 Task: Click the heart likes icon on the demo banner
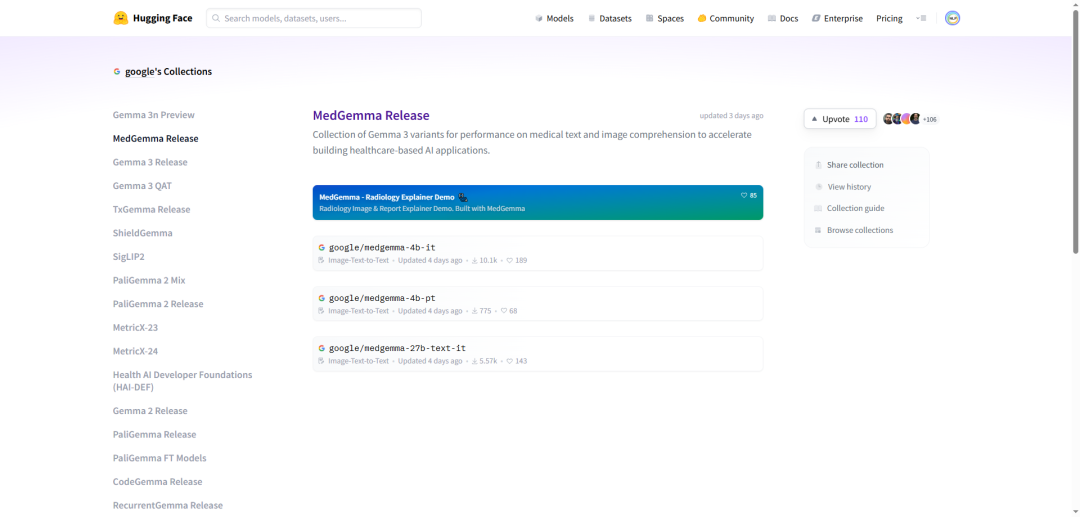click(744, 196)
